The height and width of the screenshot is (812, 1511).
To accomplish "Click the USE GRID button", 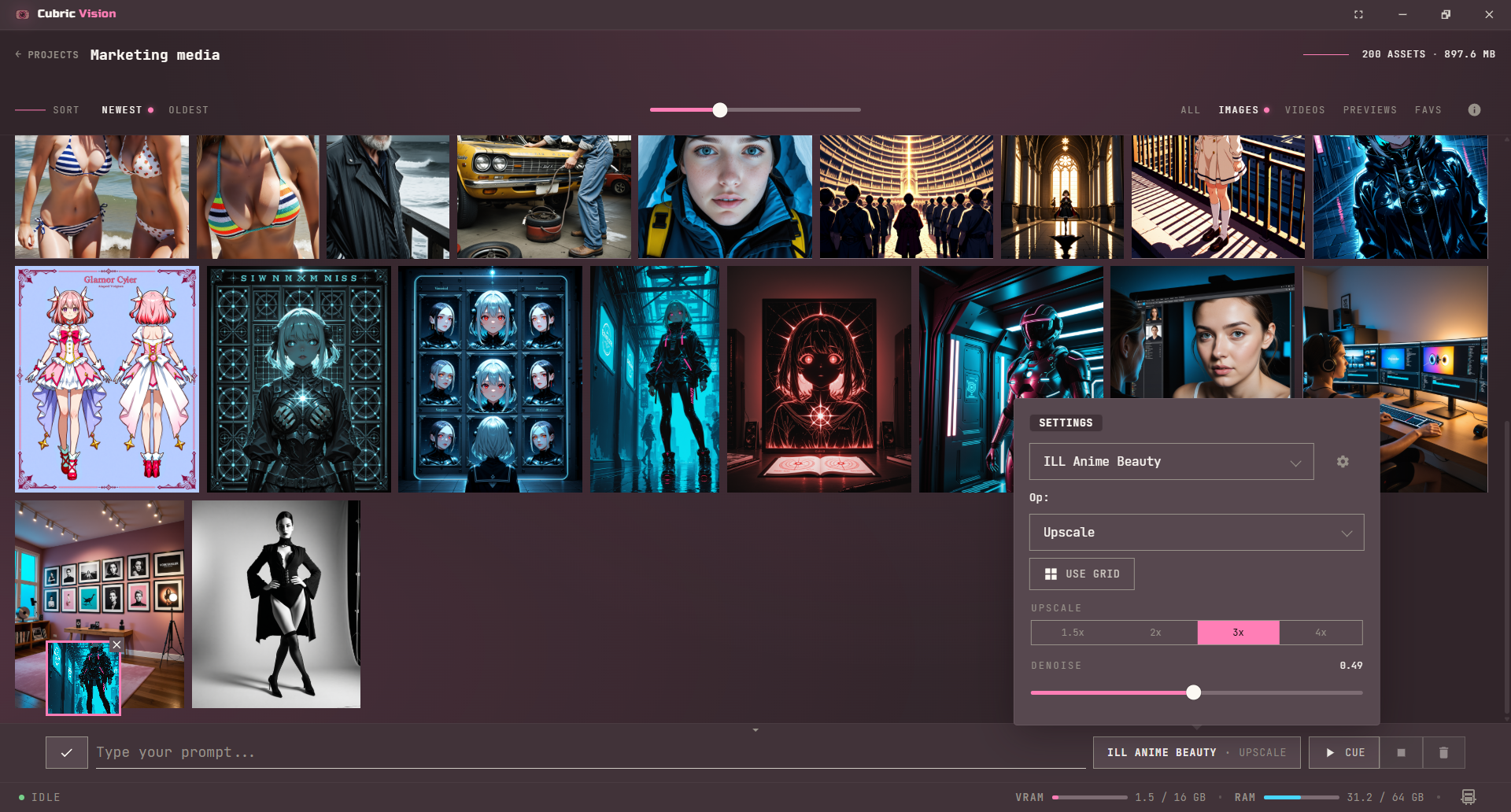I will 1081,574.
